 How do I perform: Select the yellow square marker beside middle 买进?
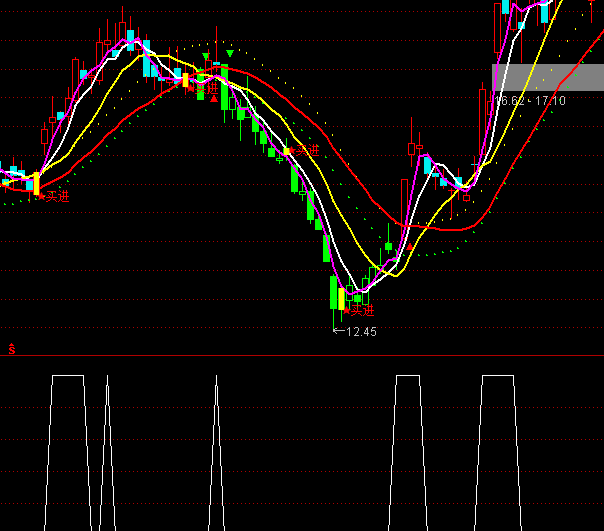tap(287, 151)
